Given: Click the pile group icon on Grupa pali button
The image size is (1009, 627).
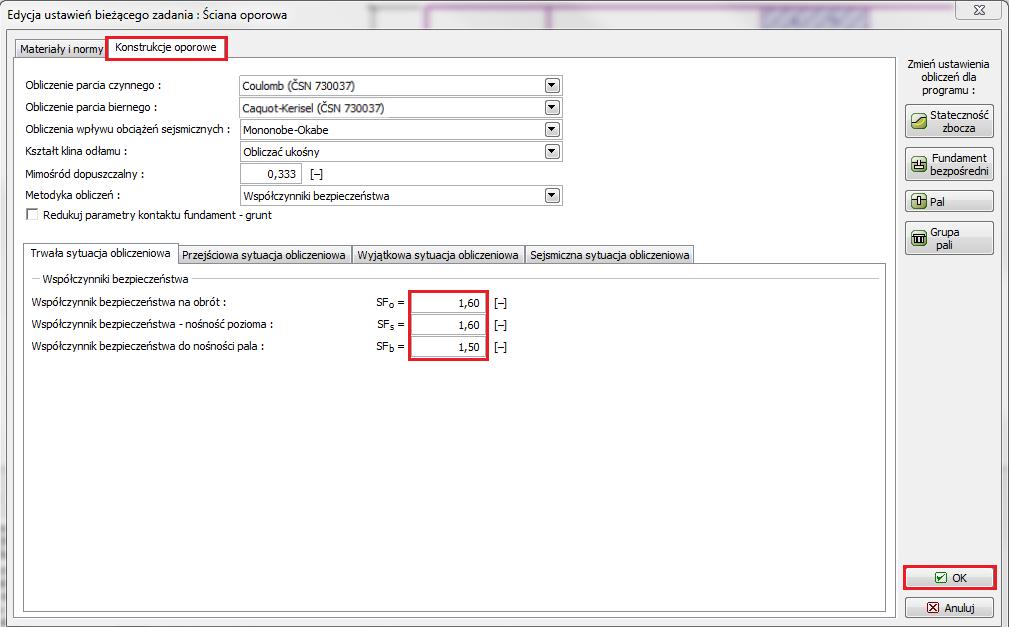Looking at the screenshot, I should tap(919, 239).
